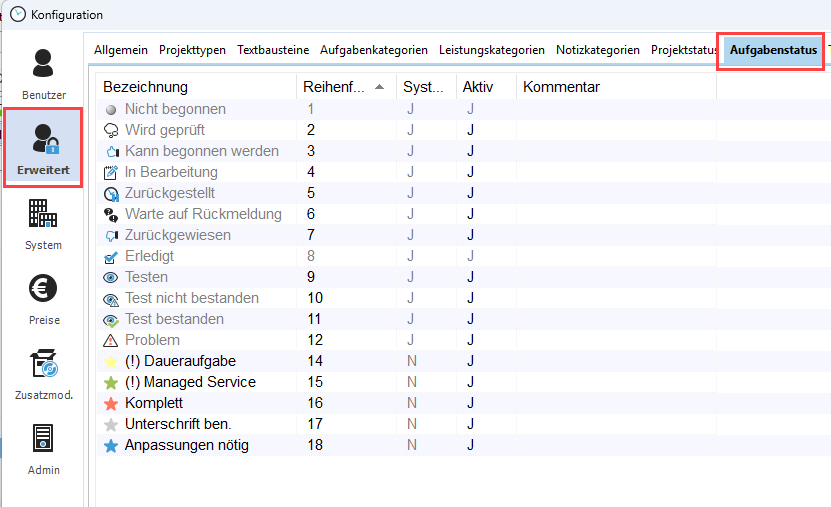Open the Admin sidebar section
The width and height of the screenshot is (831, 507).
coord(43,447)
